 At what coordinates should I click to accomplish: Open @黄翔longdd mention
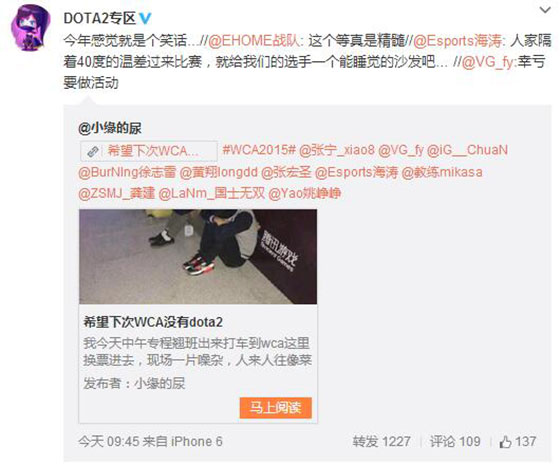coord(219,172)
